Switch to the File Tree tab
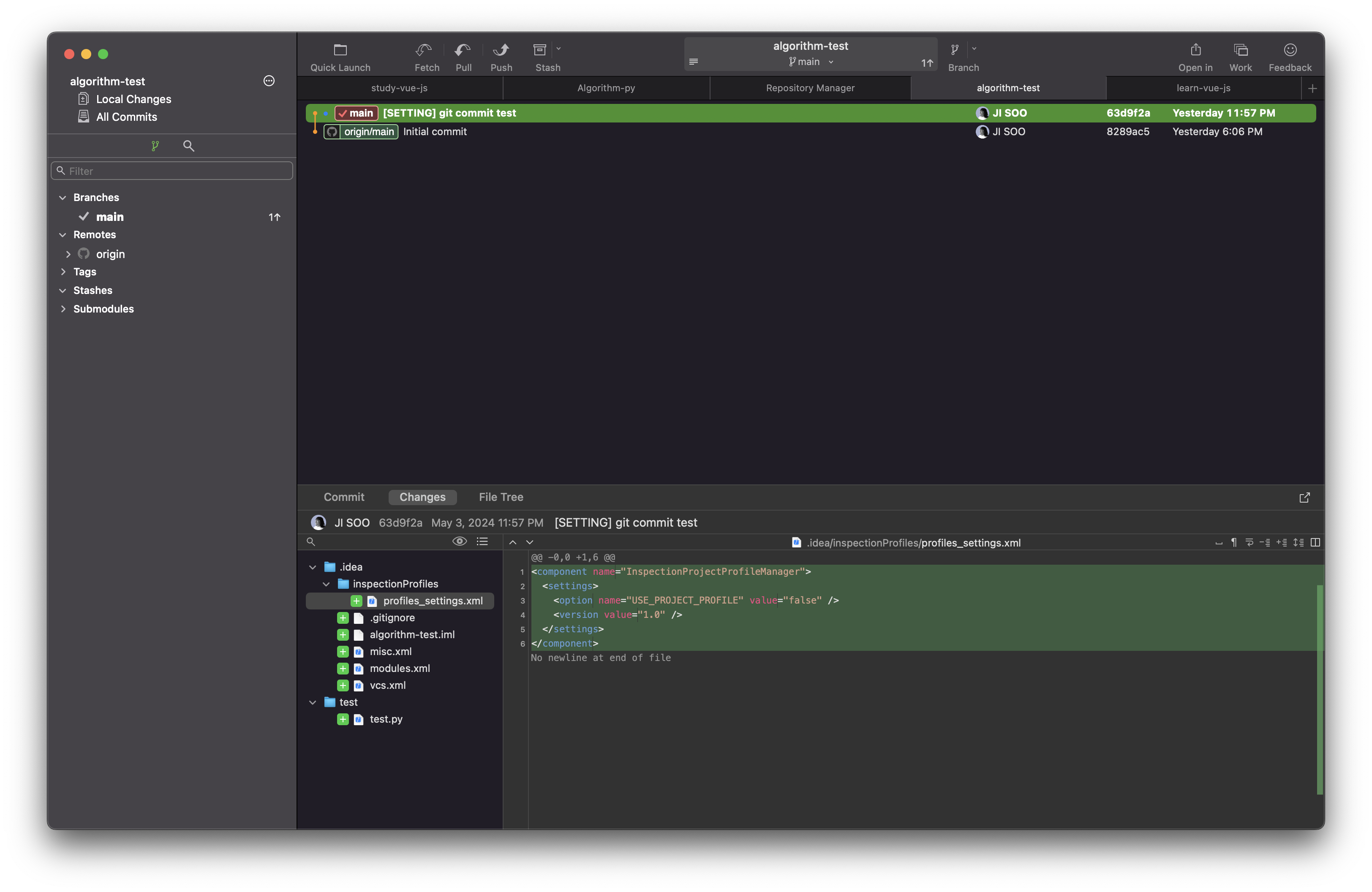Image resolution: width=1372 pixels, height=892 pixels. (x=501, y=497)
